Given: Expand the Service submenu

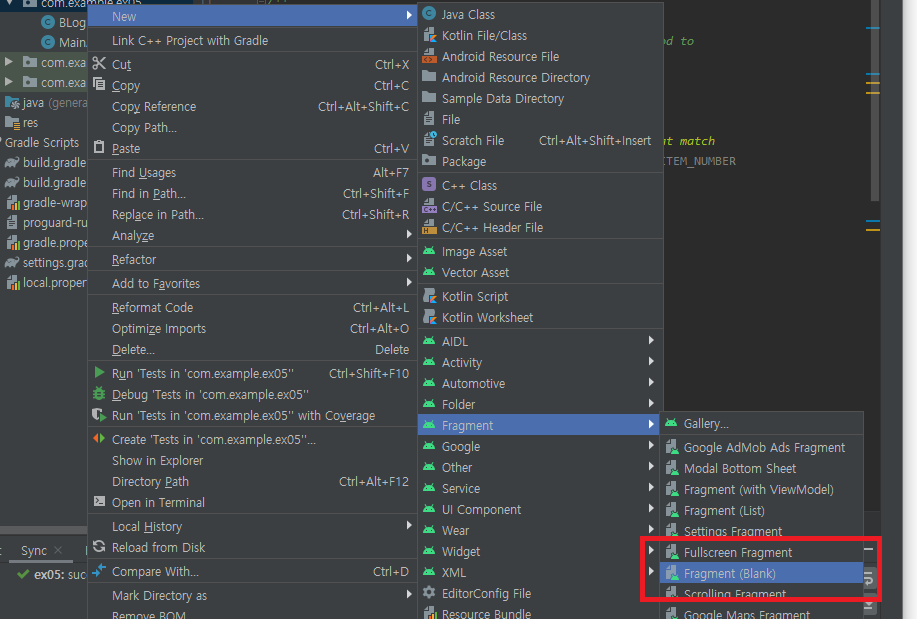Looking at the screenshot, I should tap(541, 489).
